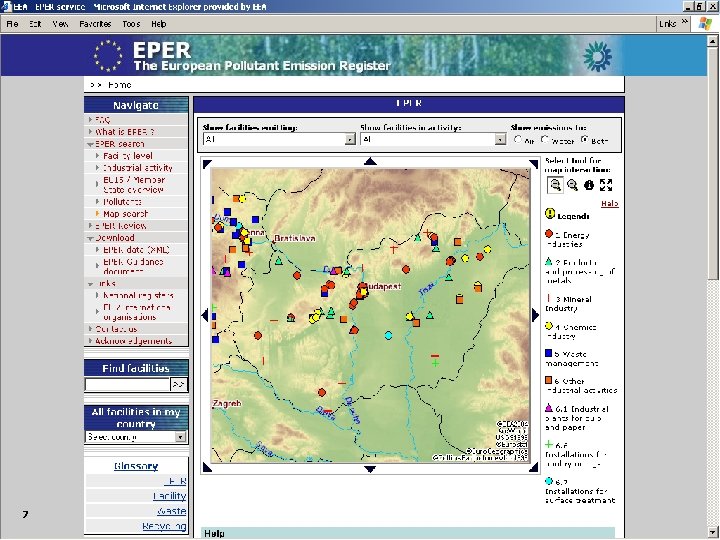Expand the EPER Review navigation item
The width and height of the screenshot is (720, 540).
90,225
